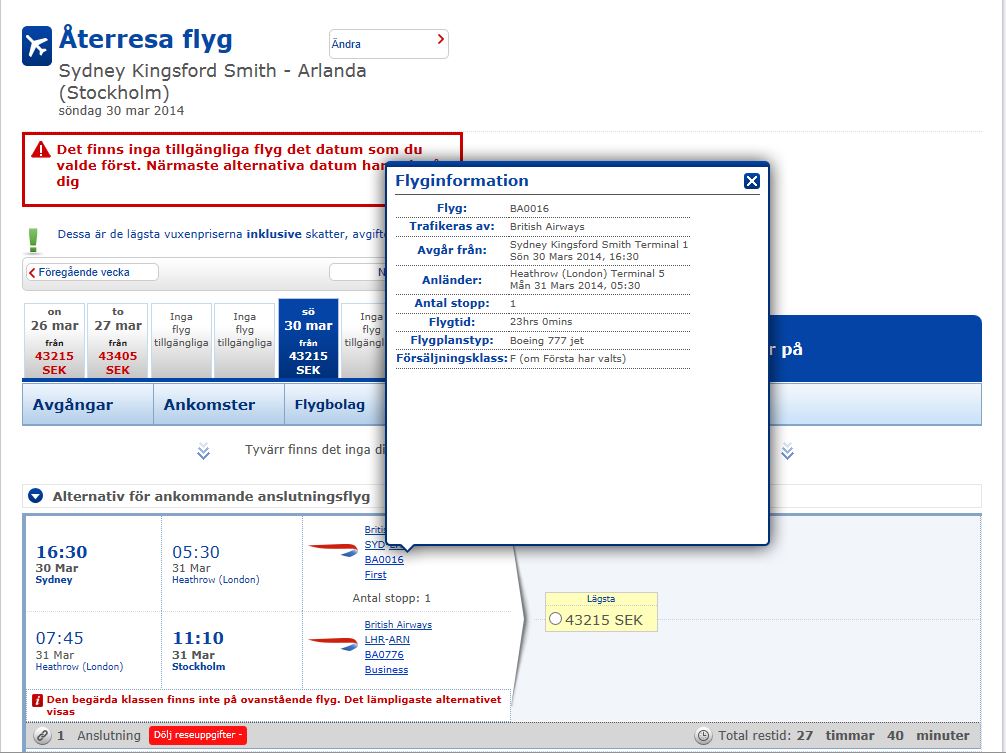Click the paperclip connection icon

click(42, 736)
